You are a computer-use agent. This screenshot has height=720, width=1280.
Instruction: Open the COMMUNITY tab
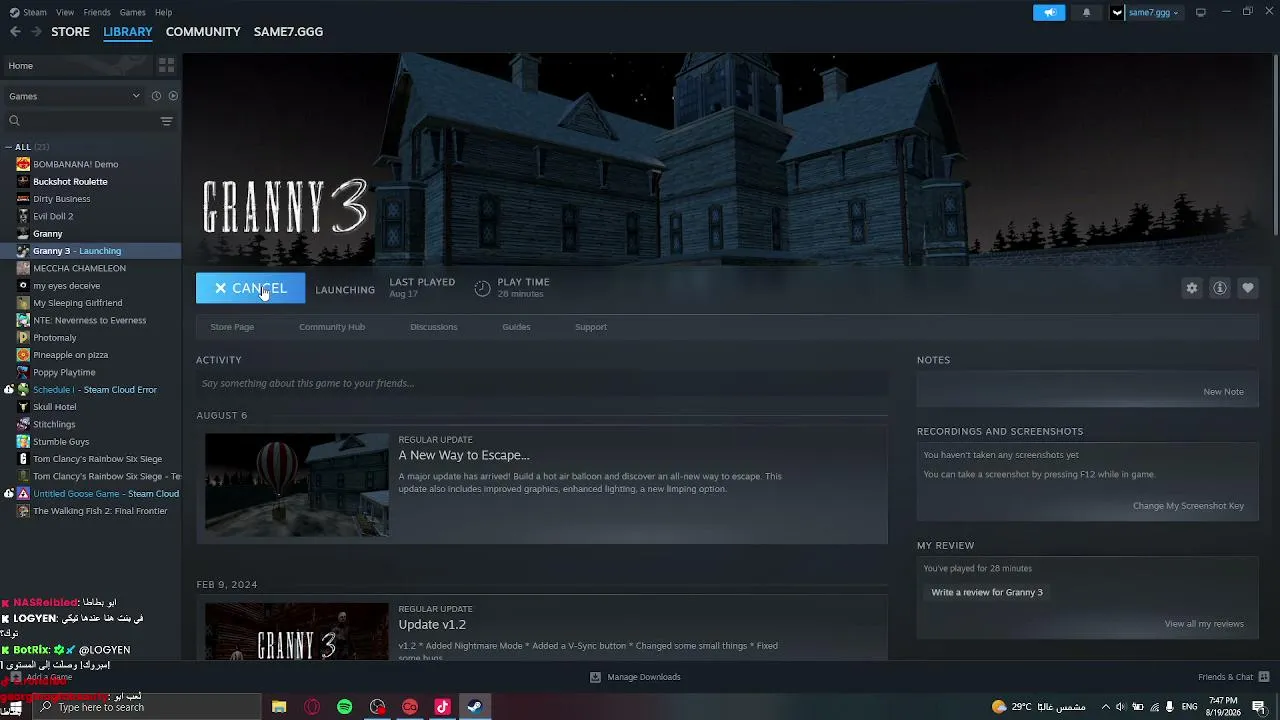[203, 32]
